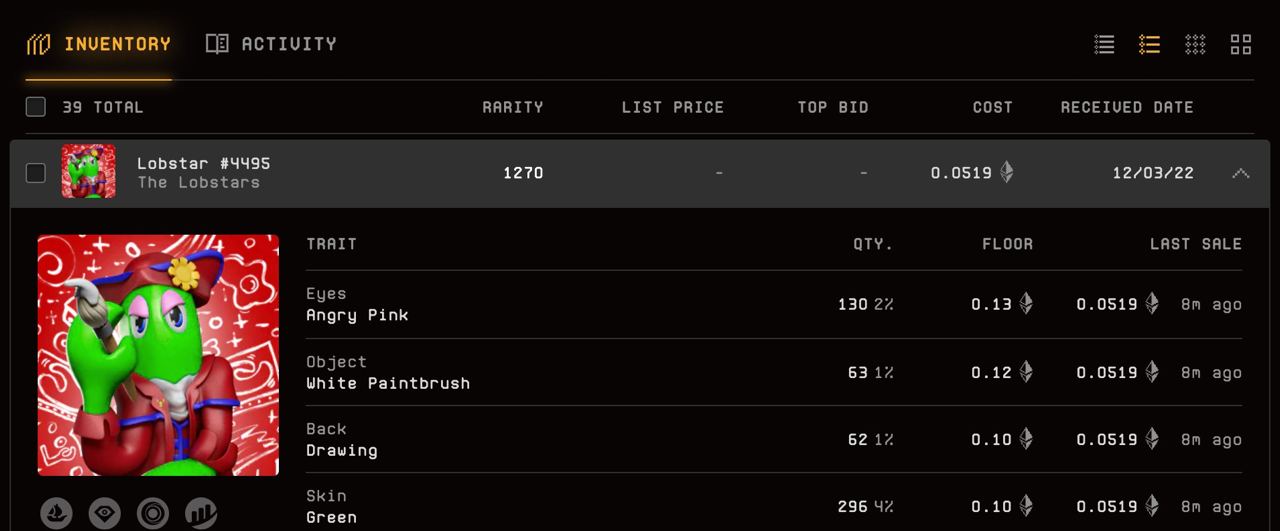Open The Lobstars collection link
Image resolution: width=1280 pixels, height=531 pixels.
(198, 183)
